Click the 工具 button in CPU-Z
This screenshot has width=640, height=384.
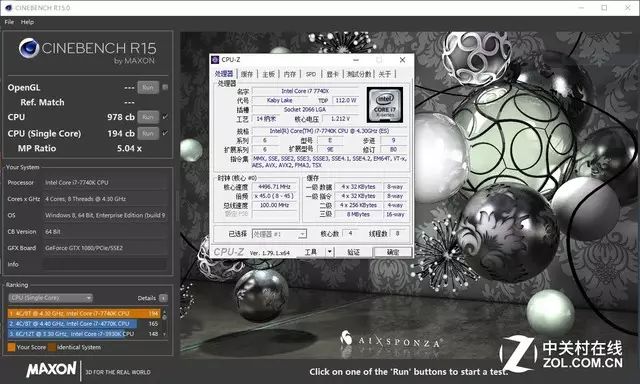pyautogui.click(x=311, y=252)
